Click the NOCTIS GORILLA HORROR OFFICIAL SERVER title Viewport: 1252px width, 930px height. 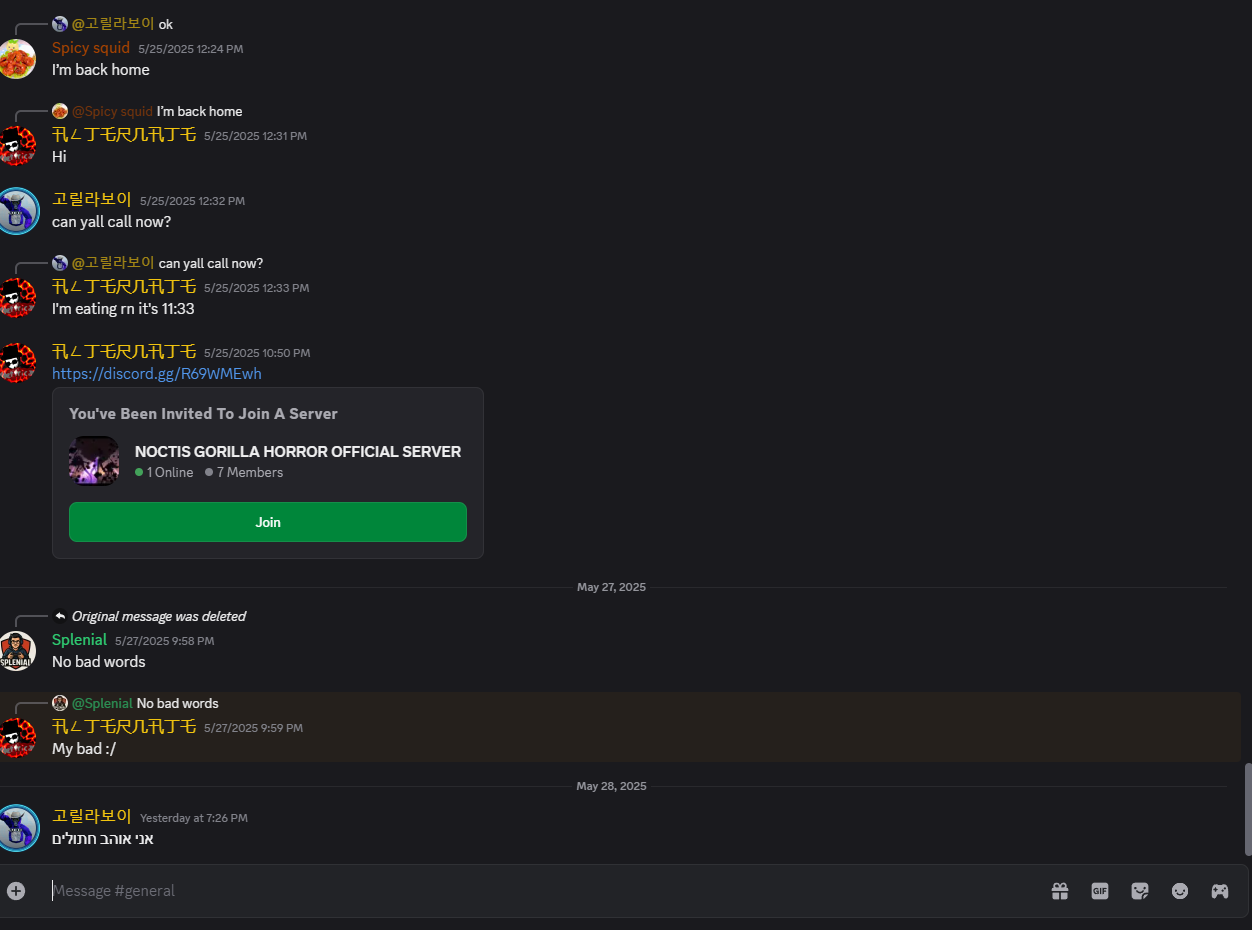(x=298, y=452)
